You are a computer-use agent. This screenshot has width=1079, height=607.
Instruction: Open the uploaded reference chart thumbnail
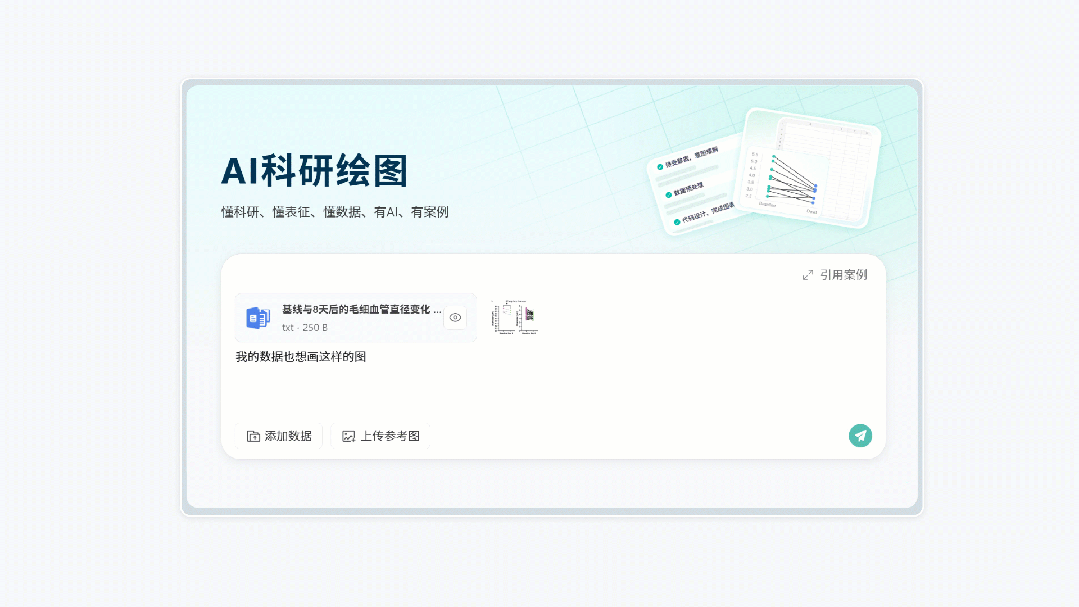pos(514,317)
